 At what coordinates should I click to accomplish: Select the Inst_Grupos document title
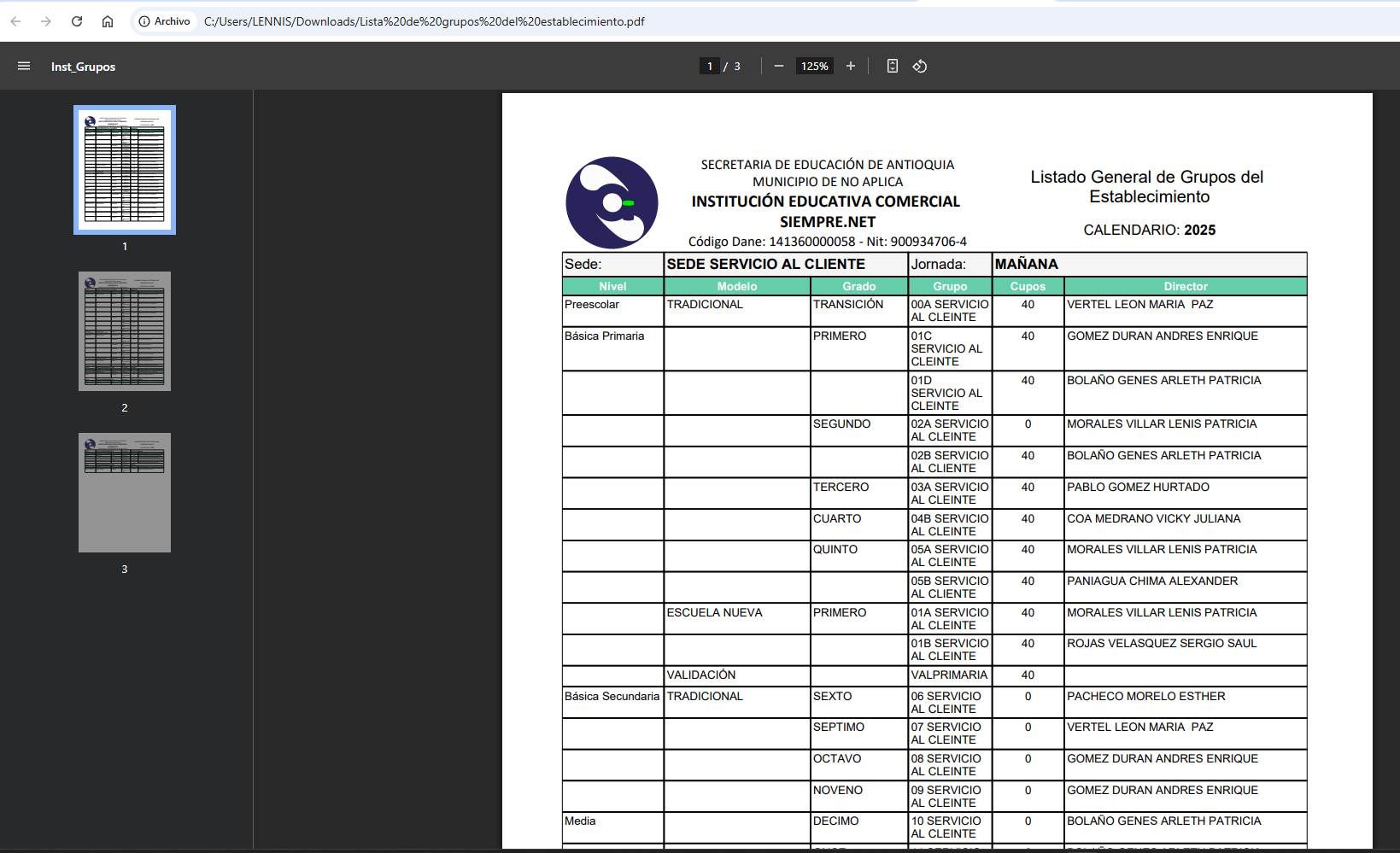coord(83,67)
